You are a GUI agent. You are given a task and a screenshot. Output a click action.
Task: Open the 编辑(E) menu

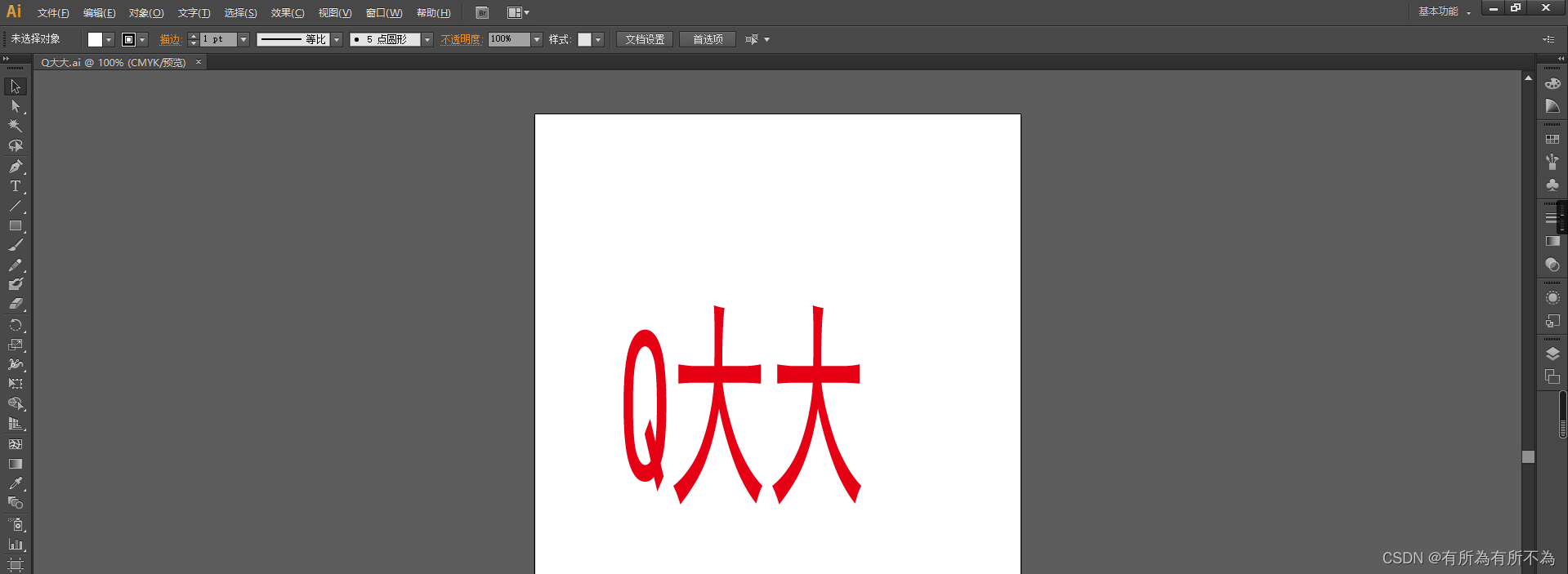(x=99, y=13)
